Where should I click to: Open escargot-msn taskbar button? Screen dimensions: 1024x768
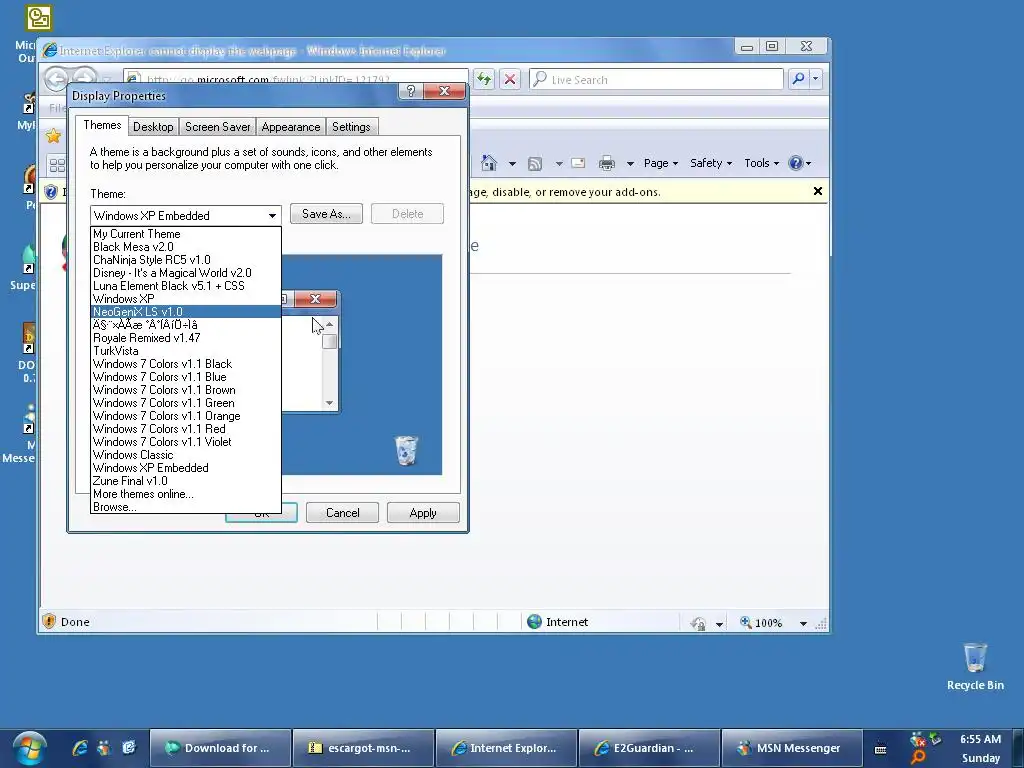(x=363, y=748)
